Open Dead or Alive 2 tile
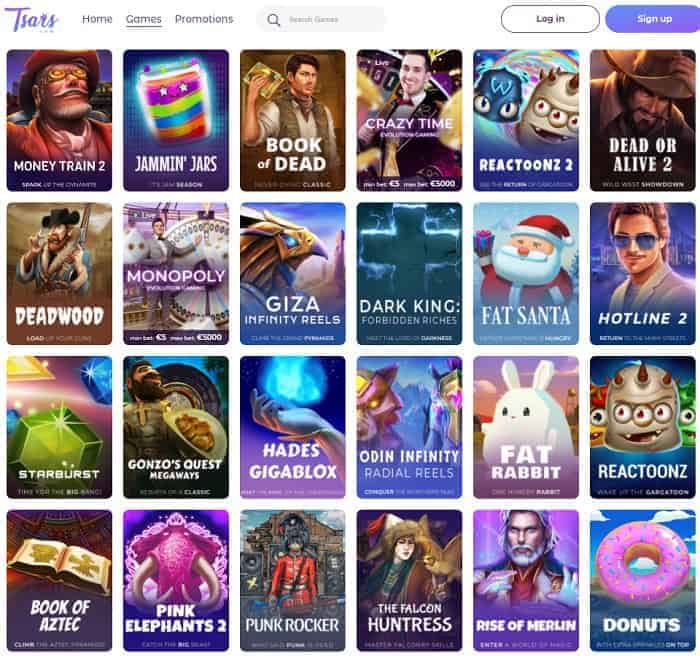The image size is (700, 656). tap(643, 120)
